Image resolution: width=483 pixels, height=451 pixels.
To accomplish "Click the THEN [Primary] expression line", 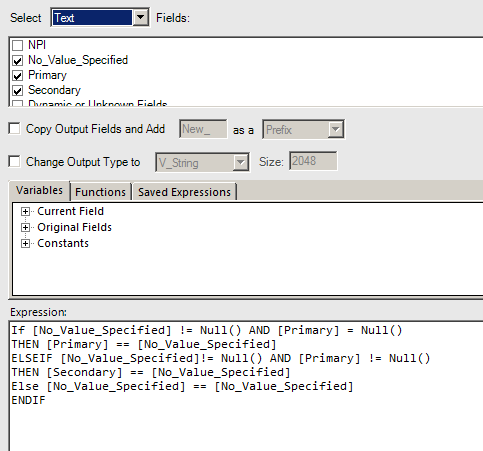I will tap(144, 344).
